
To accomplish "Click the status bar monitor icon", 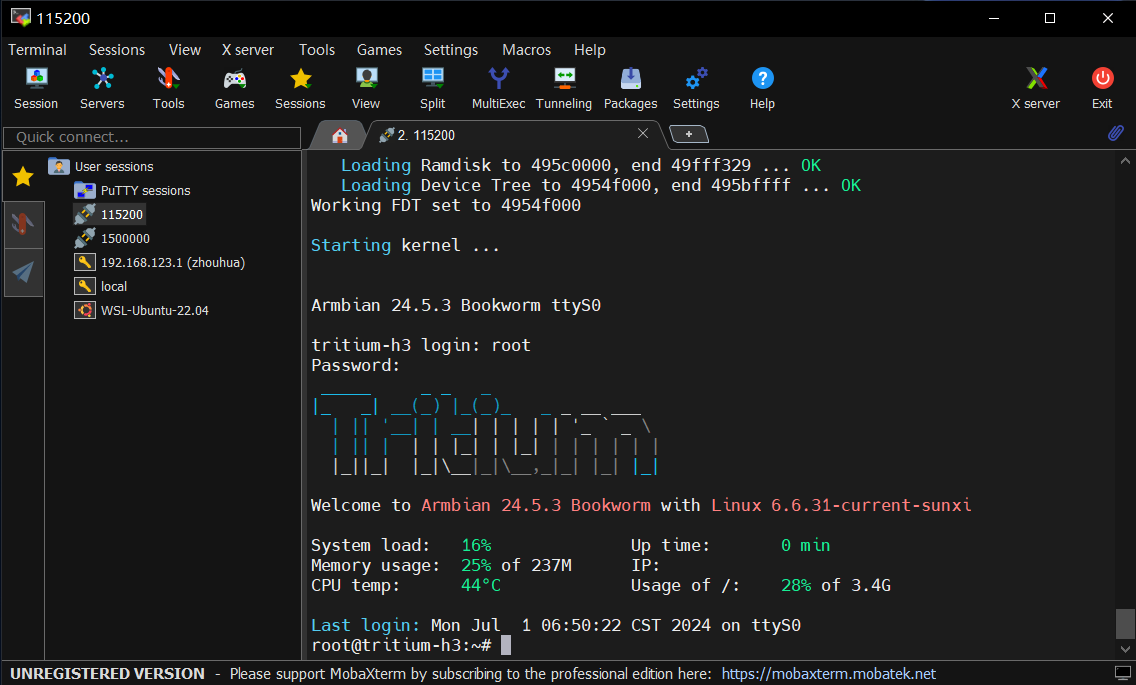I will (1122, 673).
